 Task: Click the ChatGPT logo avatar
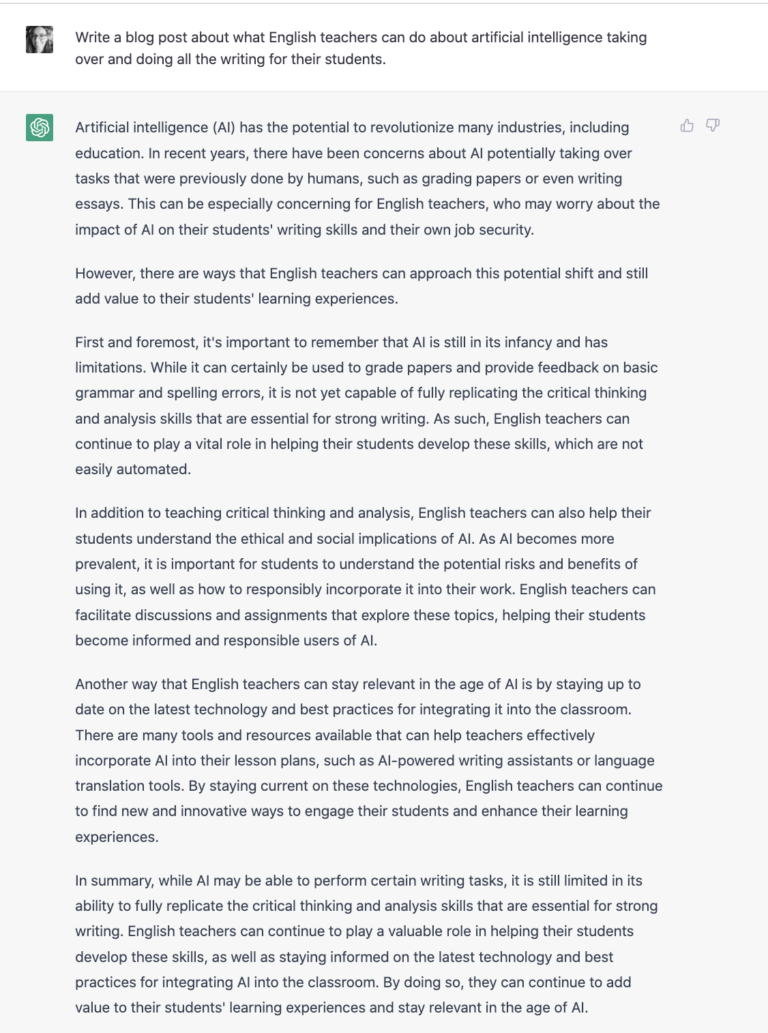pyautogui.click(x=40, y=128)
